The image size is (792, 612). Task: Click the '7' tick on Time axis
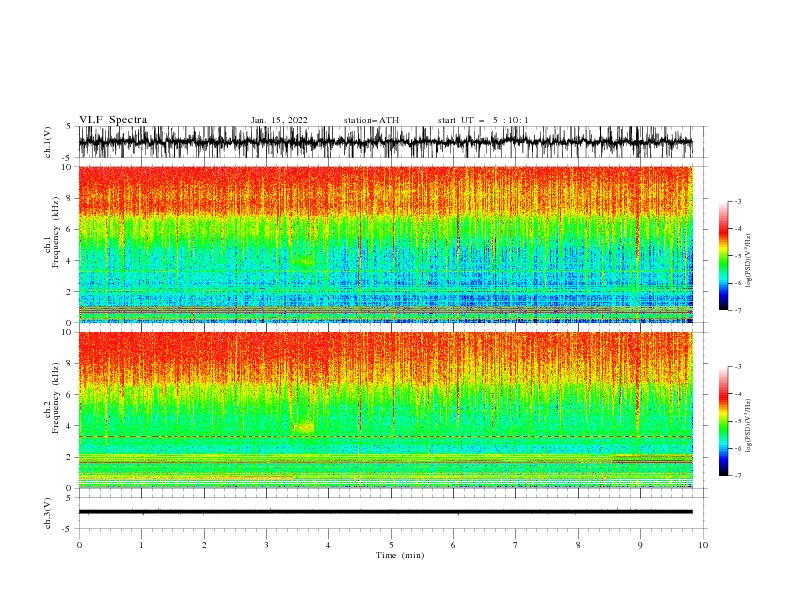point(516,545)
